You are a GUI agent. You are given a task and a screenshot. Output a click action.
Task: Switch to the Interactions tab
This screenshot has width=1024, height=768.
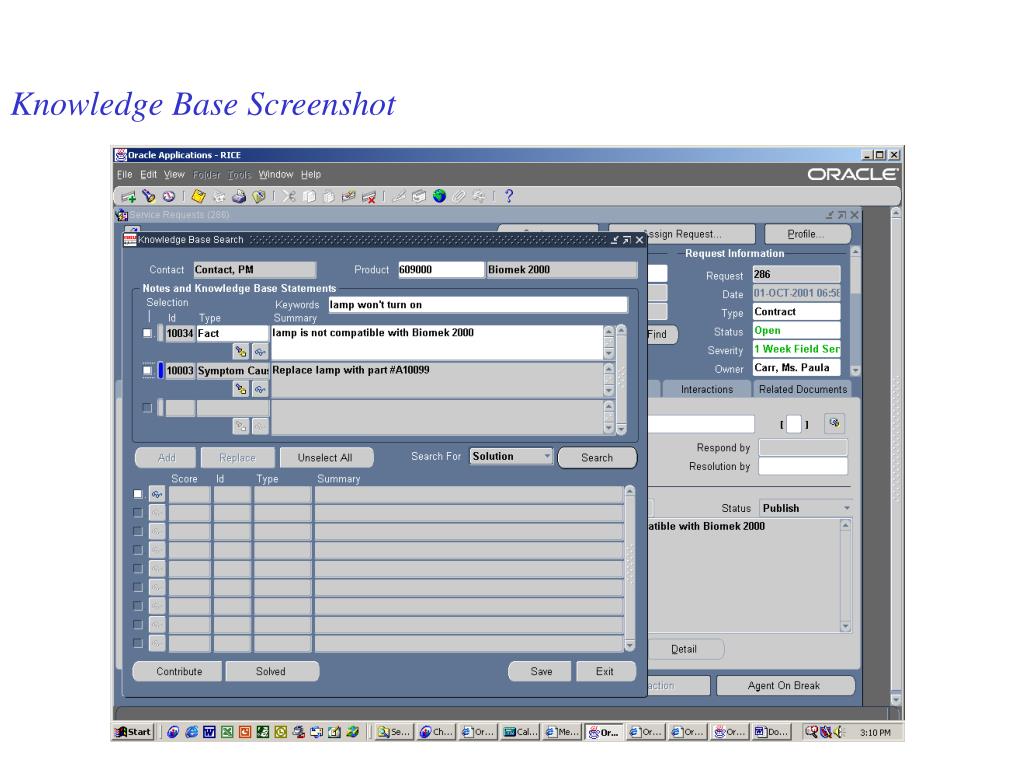click(x=707, y=389)
